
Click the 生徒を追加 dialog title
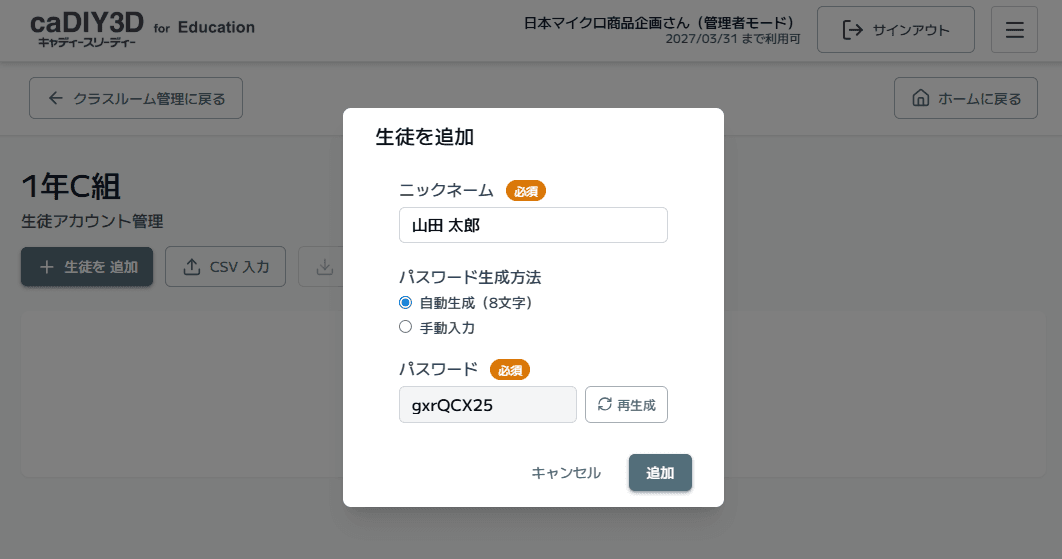click(x=425, y=137)
